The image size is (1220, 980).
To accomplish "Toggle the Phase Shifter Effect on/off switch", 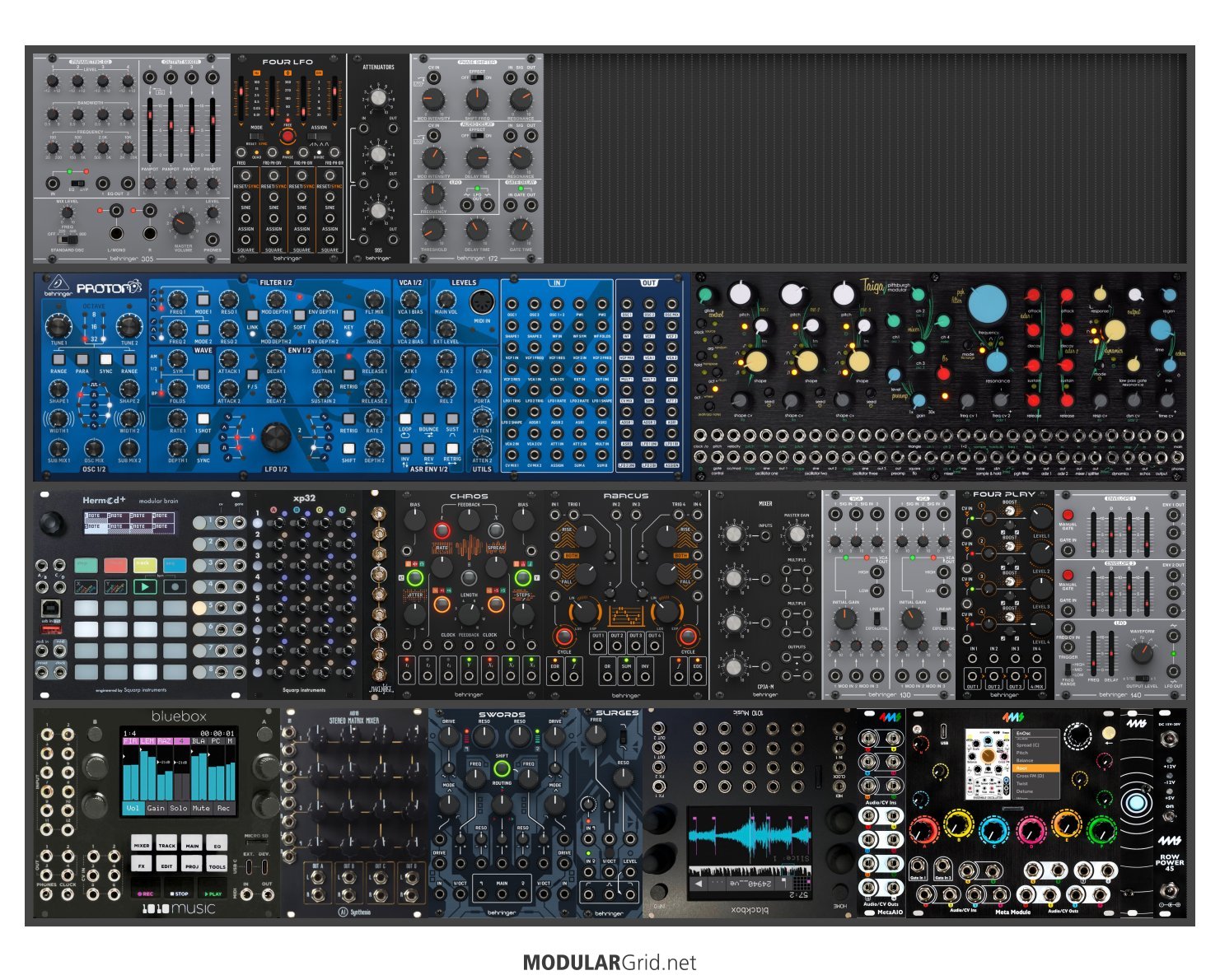I will (x=476, y=78).
